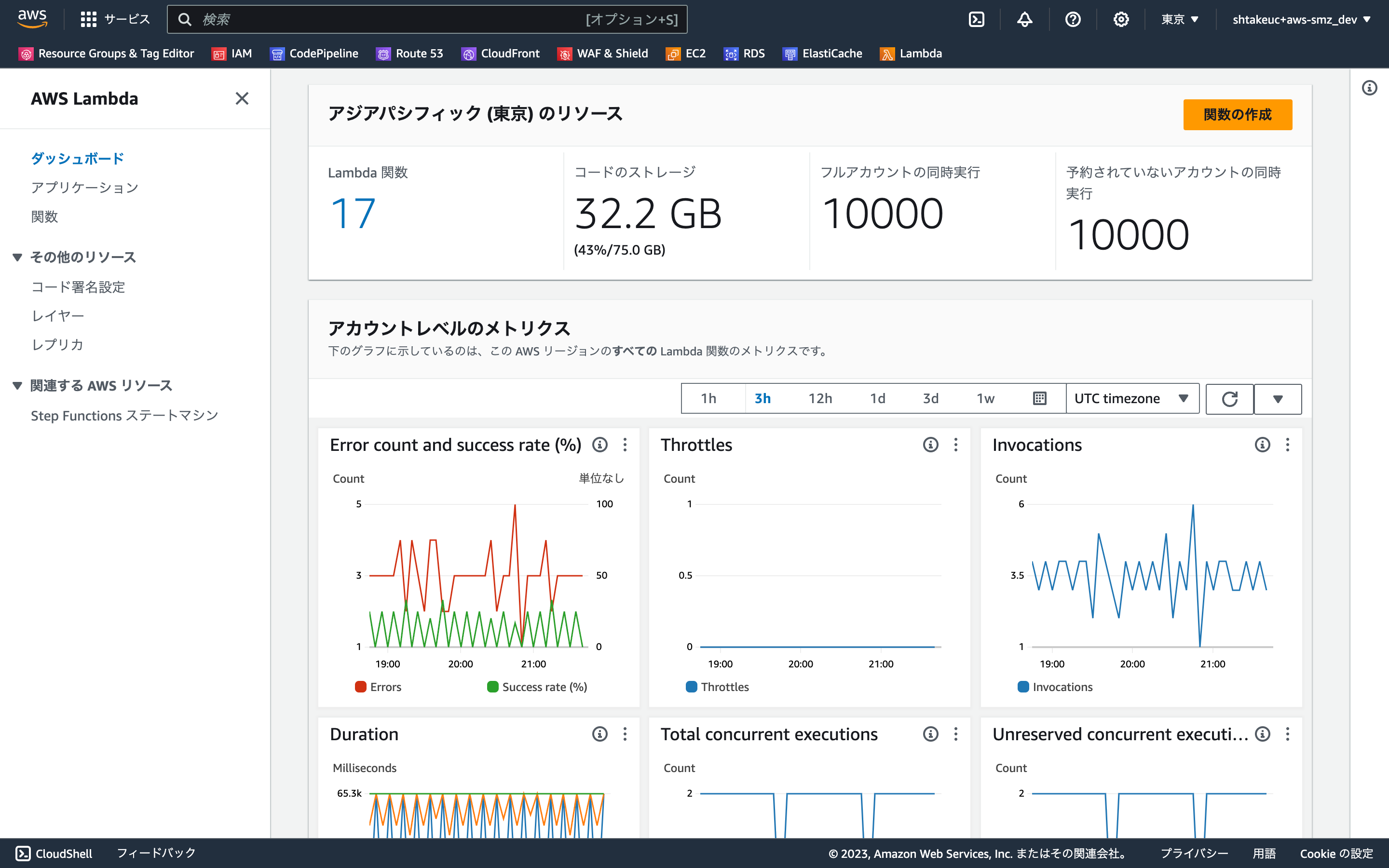1389x868 pixels.
Task: Toggle the Success rate (%) legend swatch
Action: click(492, 687)
